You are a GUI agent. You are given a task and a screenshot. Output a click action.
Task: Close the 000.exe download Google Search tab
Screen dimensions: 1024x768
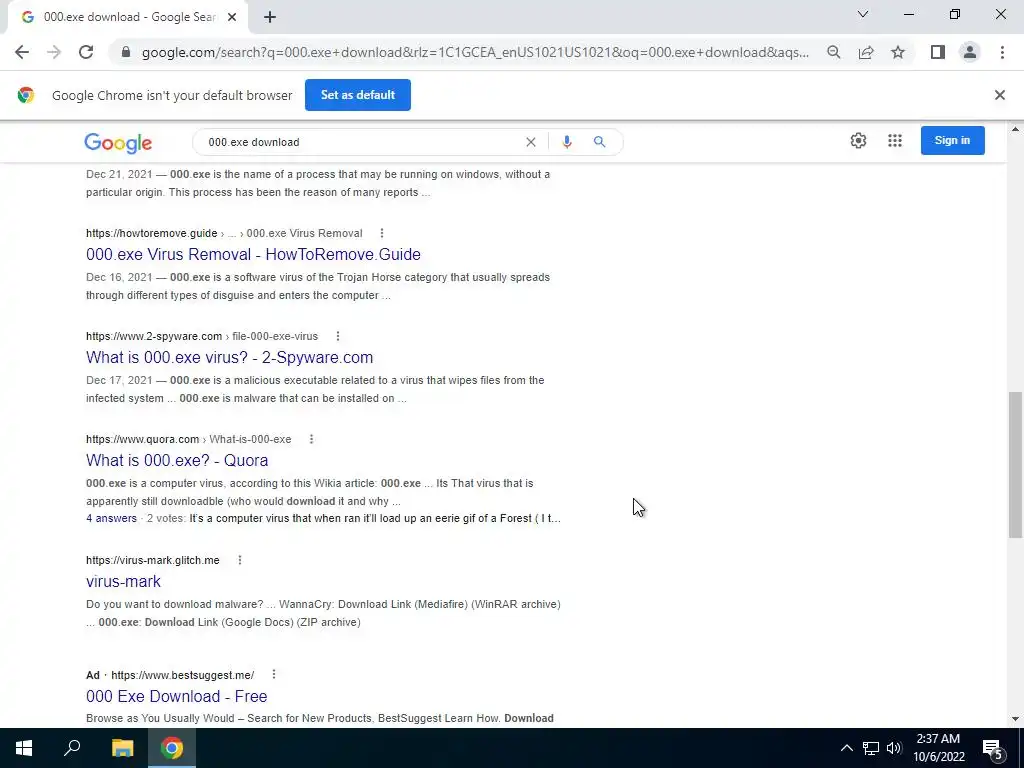pos(232,18)
